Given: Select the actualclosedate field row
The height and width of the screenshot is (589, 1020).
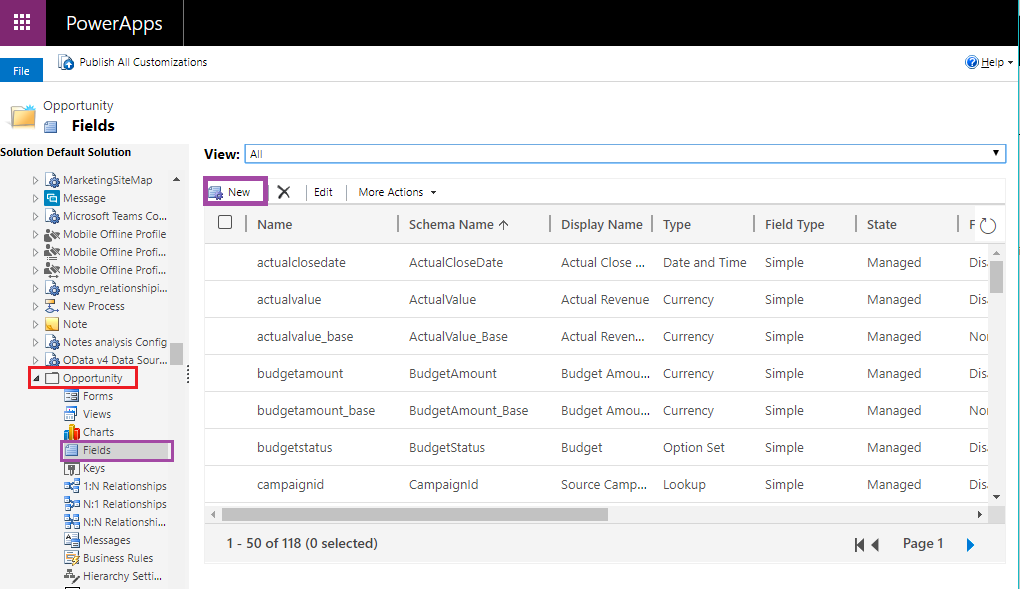Looking at the screenshot, I should [596, 263].
